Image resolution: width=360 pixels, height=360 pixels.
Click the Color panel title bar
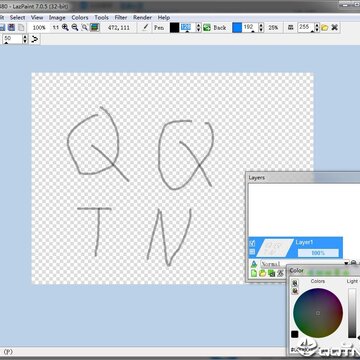(323, 270)
